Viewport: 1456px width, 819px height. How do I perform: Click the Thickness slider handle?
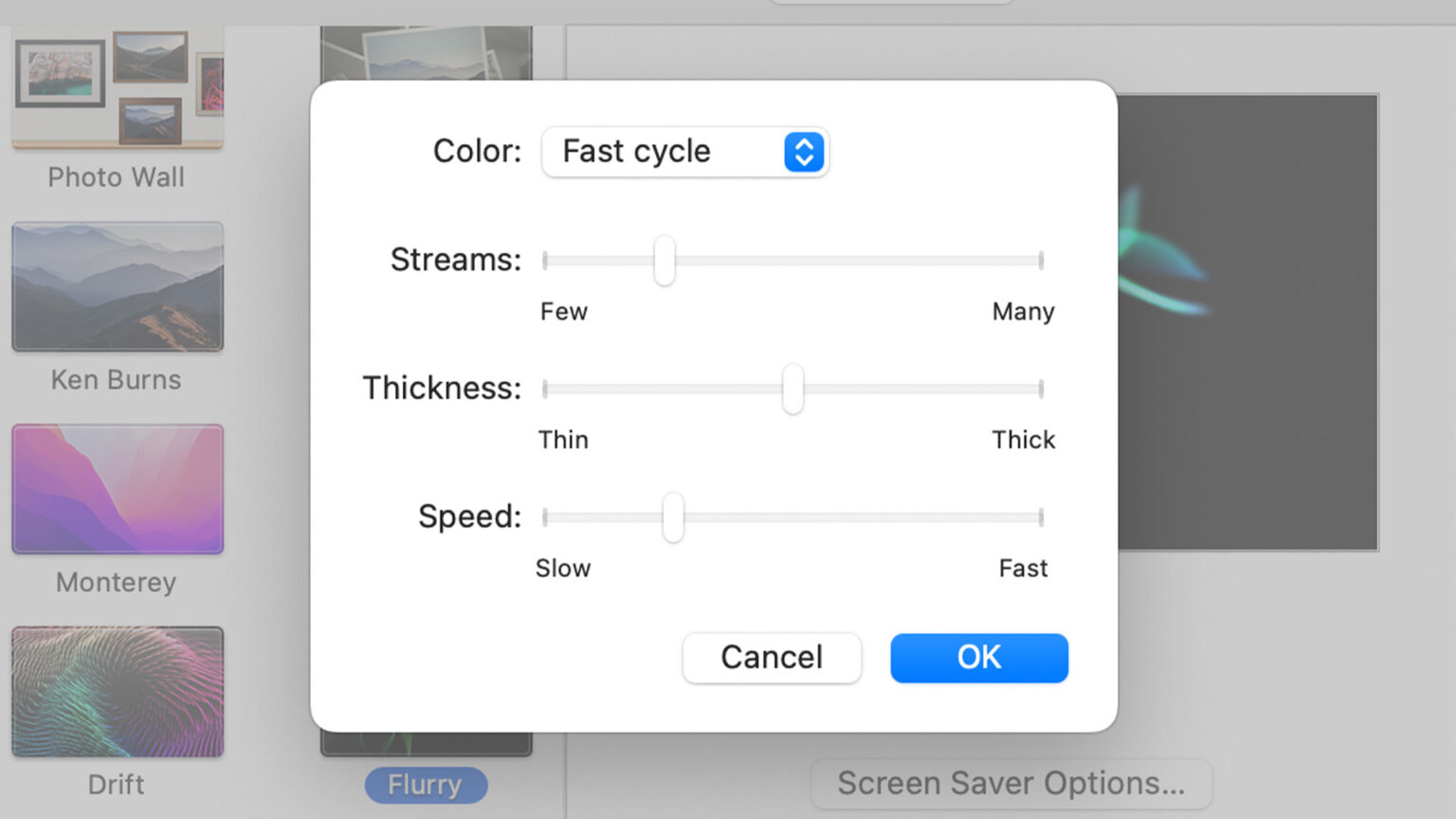pos(792,389)
